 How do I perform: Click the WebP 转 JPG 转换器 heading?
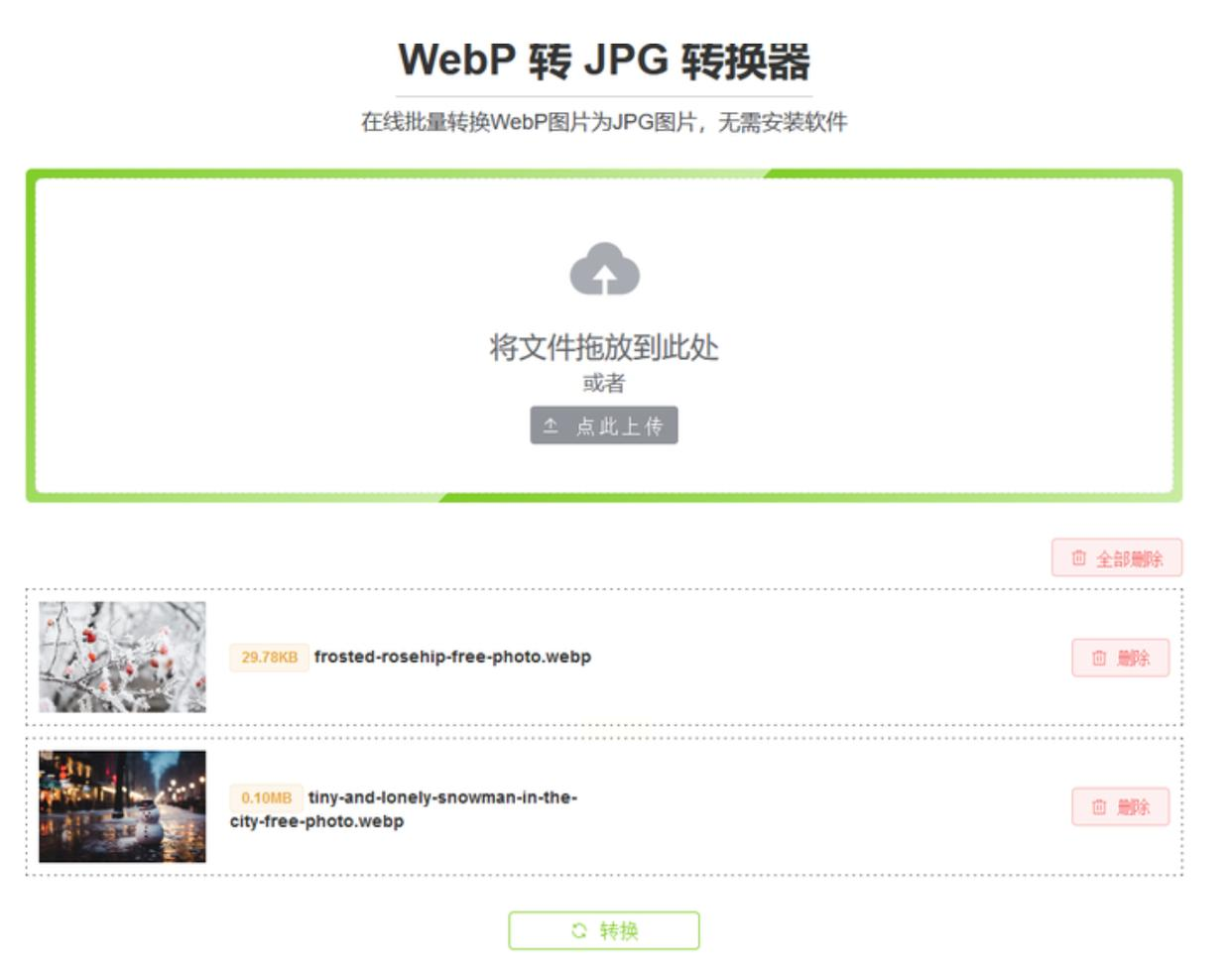604,61
